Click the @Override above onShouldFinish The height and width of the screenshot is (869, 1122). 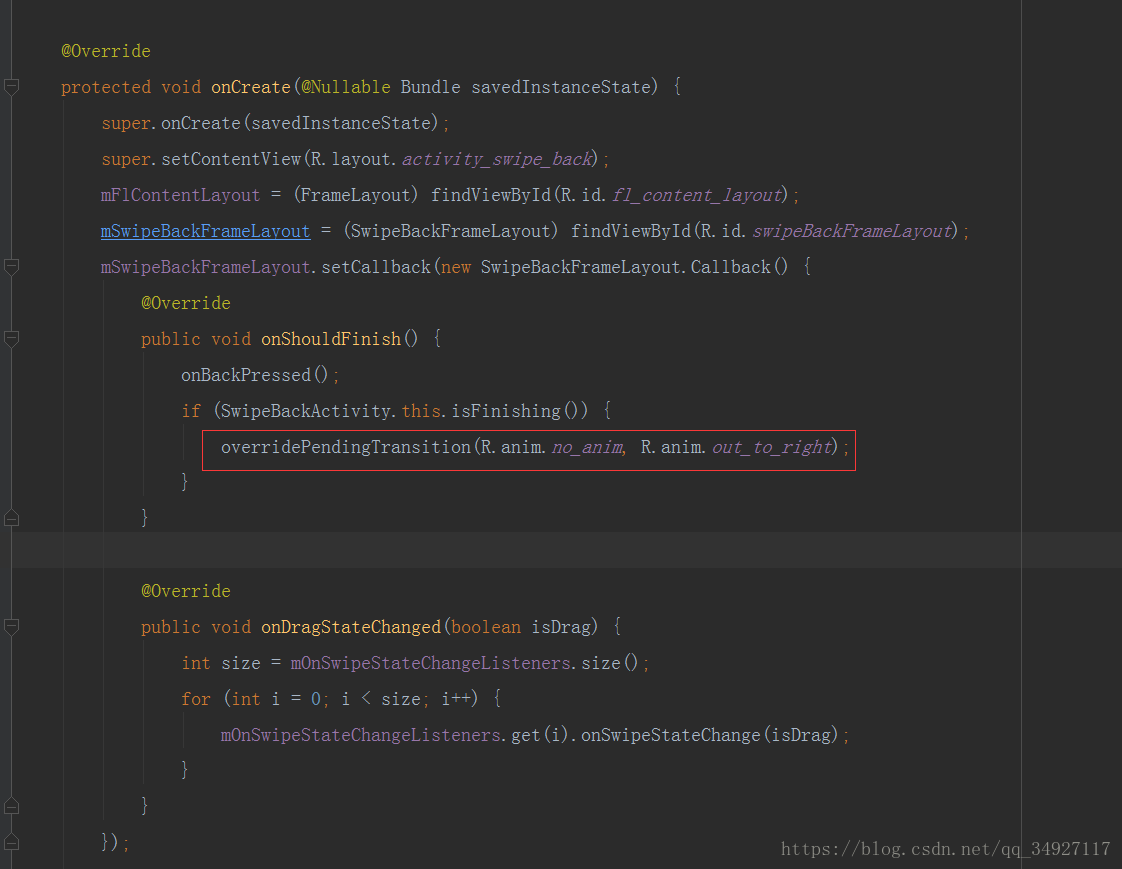point(186,304)
